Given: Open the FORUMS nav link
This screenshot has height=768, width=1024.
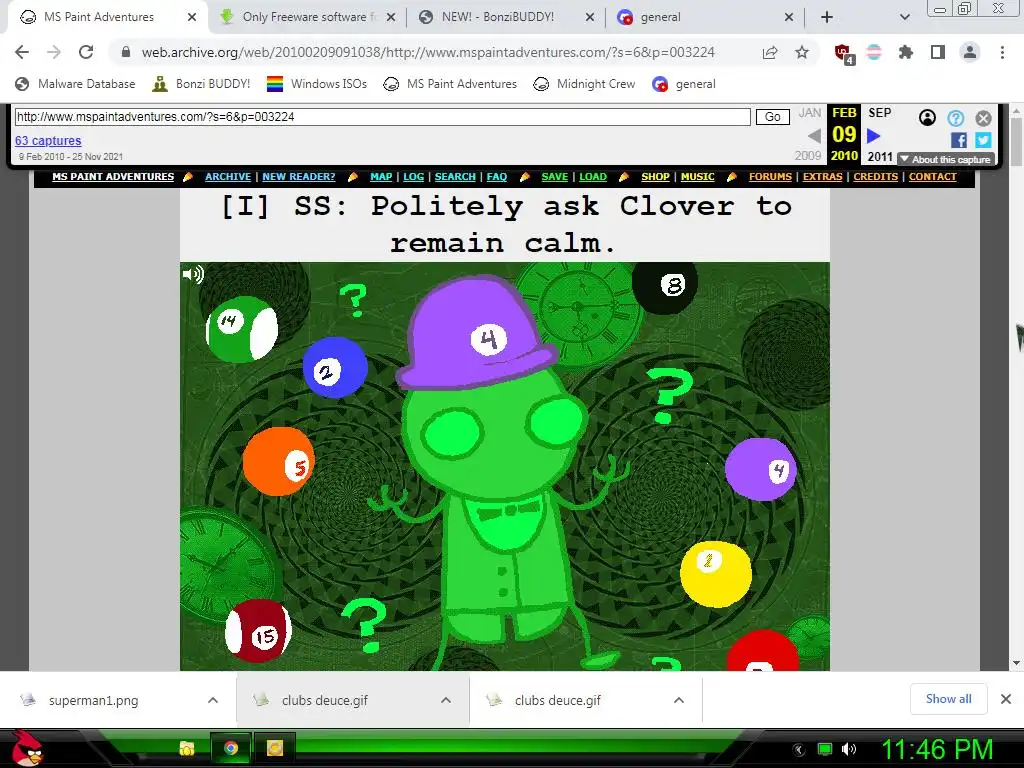Looking at the screenshot, I should pyautogui.click(x=770, y=177).
